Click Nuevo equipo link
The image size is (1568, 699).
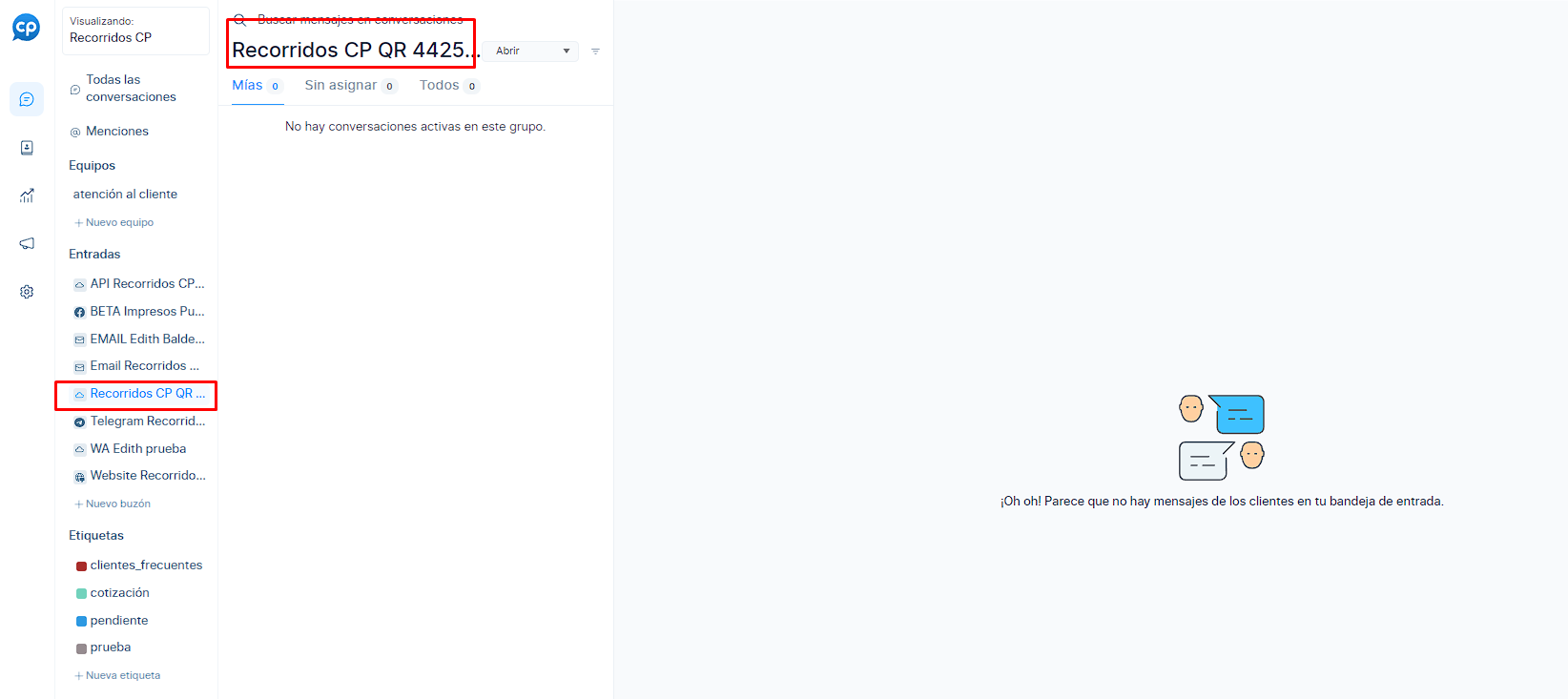[118, 223]
